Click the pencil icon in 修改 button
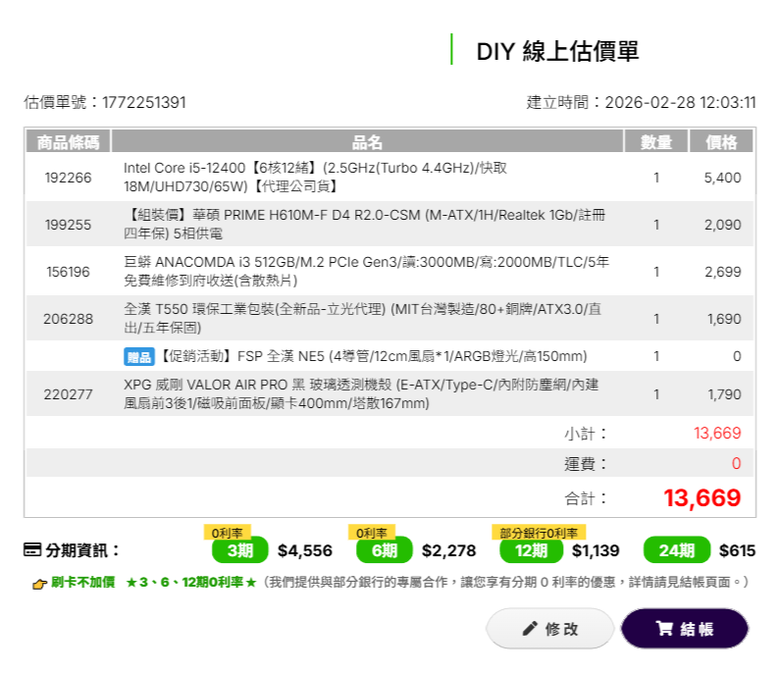The image size is (780, 673). click(x=530, y=629)
